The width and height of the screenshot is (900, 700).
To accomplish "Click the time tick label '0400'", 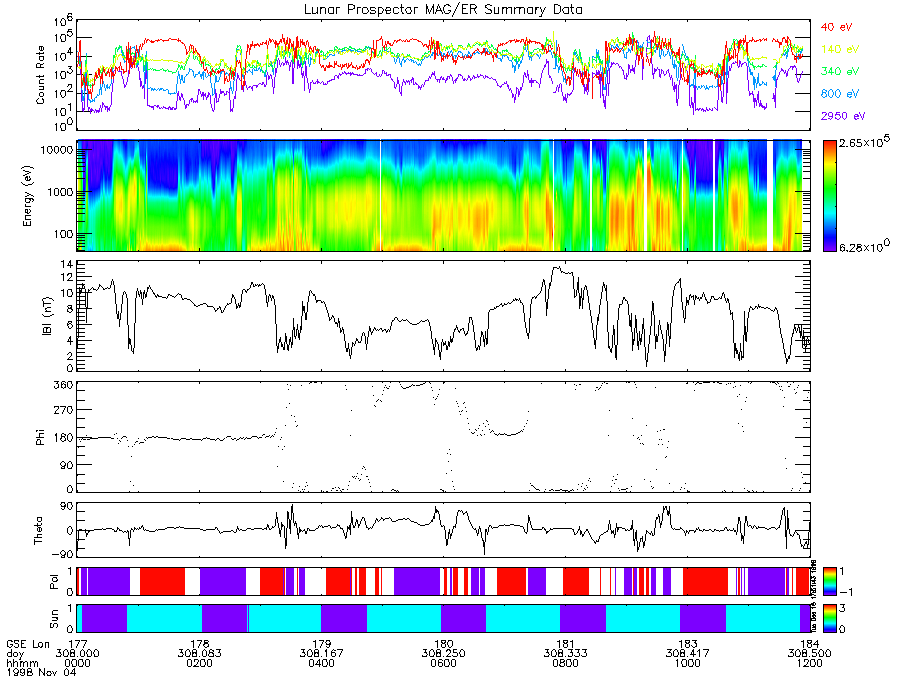I will click(x=321, y=663).
